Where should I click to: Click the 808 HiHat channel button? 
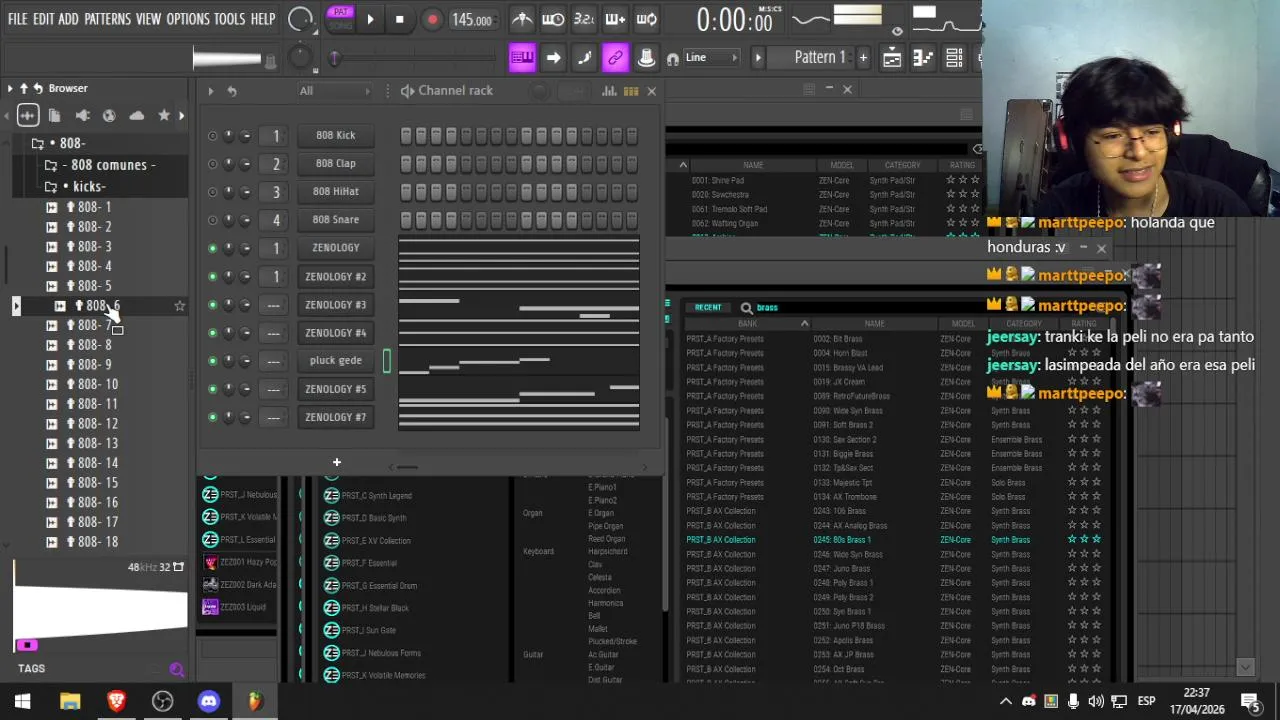click(336, 191)
